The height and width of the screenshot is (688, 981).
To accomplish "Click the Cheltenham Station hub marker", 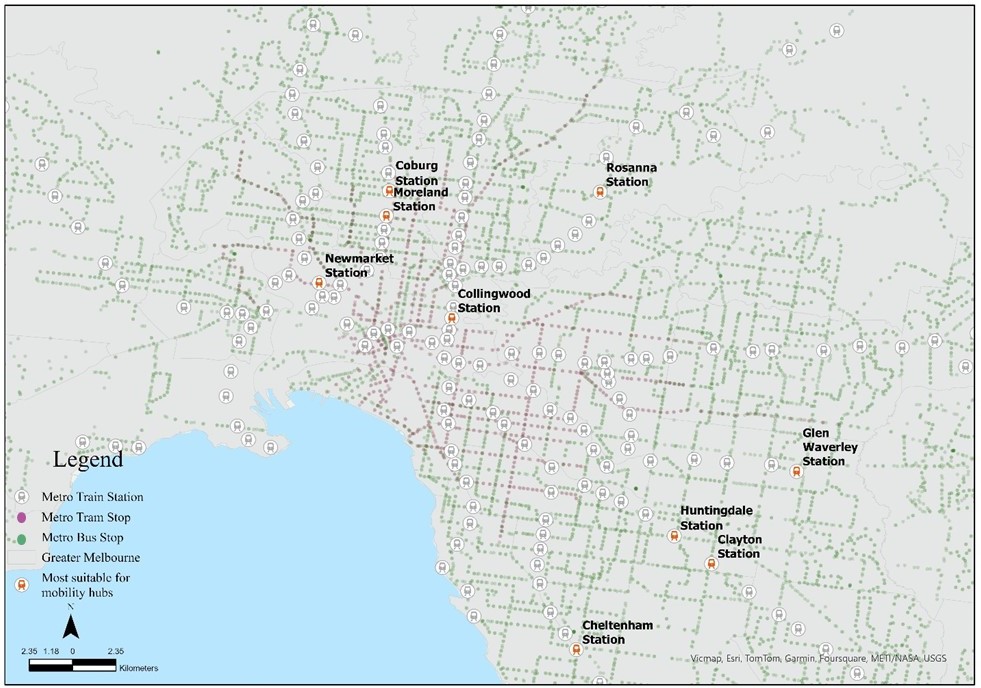I will pos(577,648).
